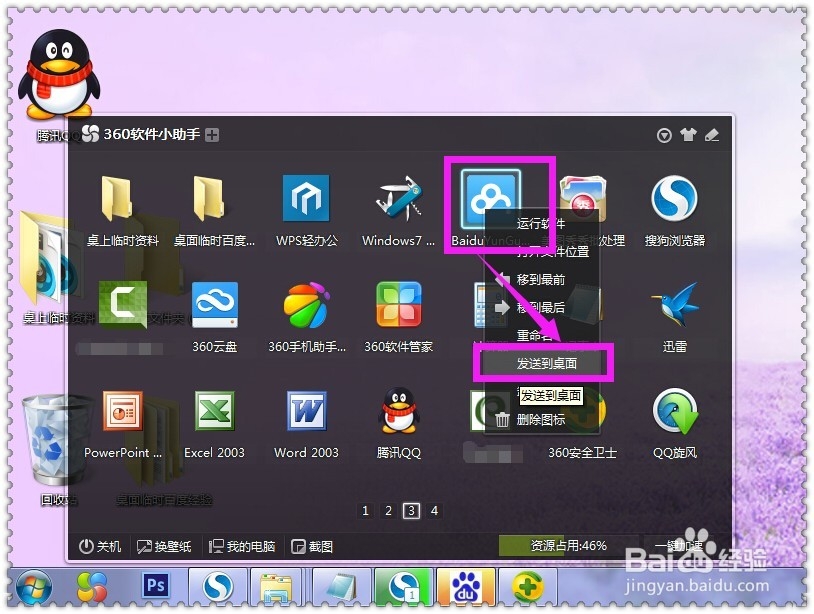Screen dimensions: 814x614
Task: Open the 桌面临时百度 folder icon
Action: [x=210, y=198]
